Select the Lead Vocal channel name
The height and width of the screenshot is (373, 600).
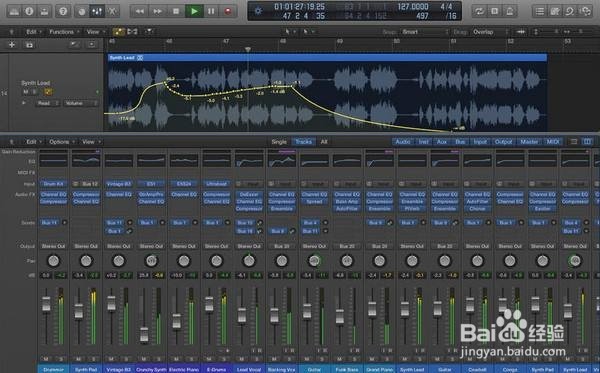pos(249,370)
